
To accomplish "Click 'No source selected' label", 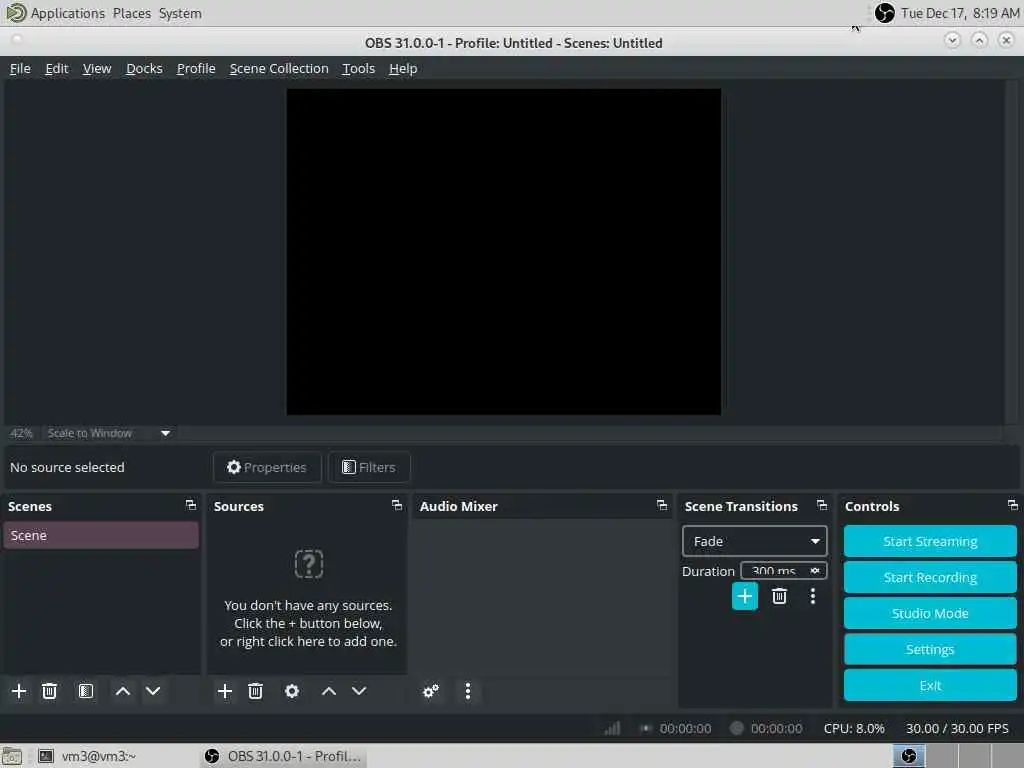I will (x=67, y=467).
